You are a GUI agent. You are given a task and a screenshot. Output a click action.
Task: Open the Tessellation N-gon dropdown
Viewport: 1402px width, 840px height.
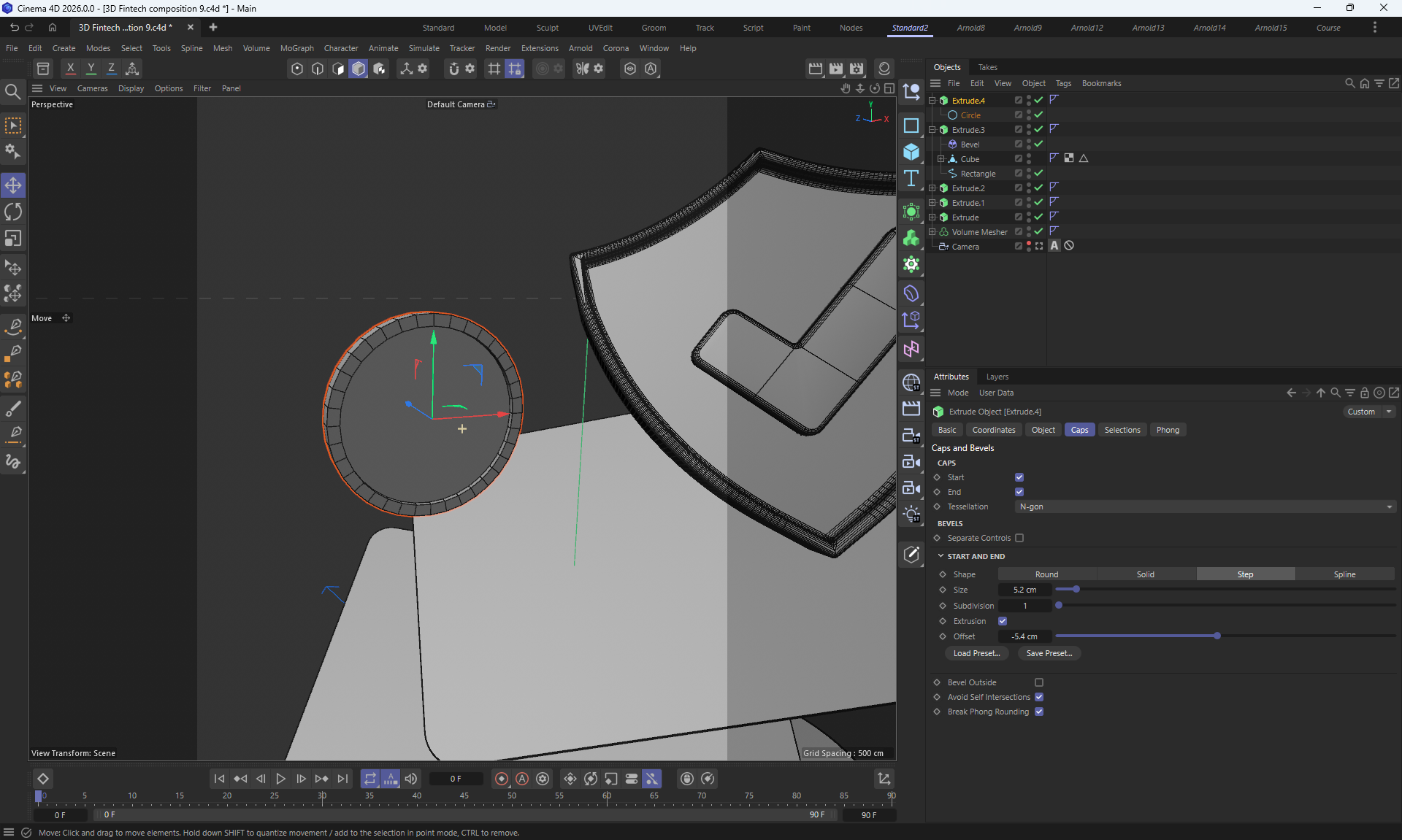click(1205, 506)
